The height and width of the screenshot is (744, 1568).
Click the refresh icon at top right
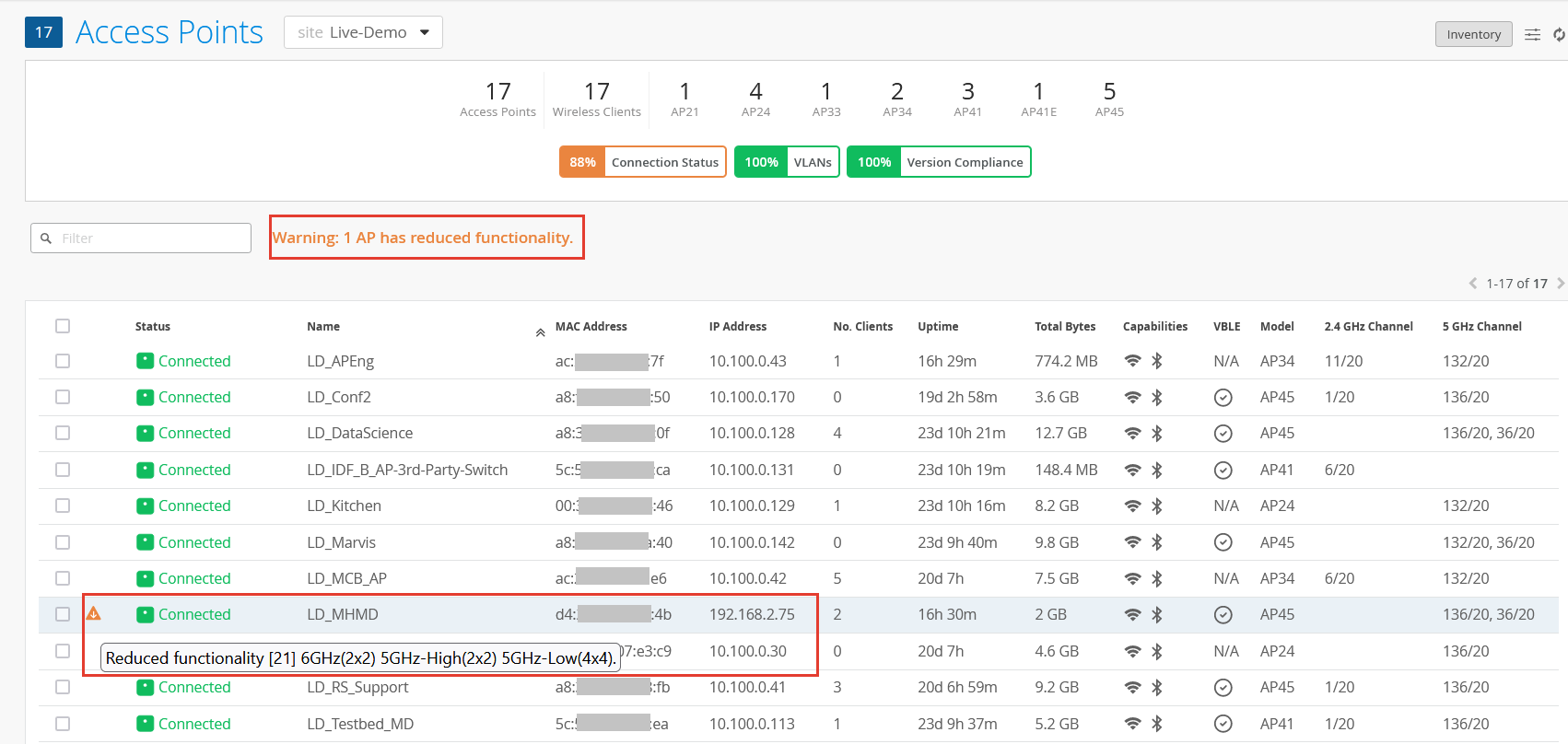1559,34
